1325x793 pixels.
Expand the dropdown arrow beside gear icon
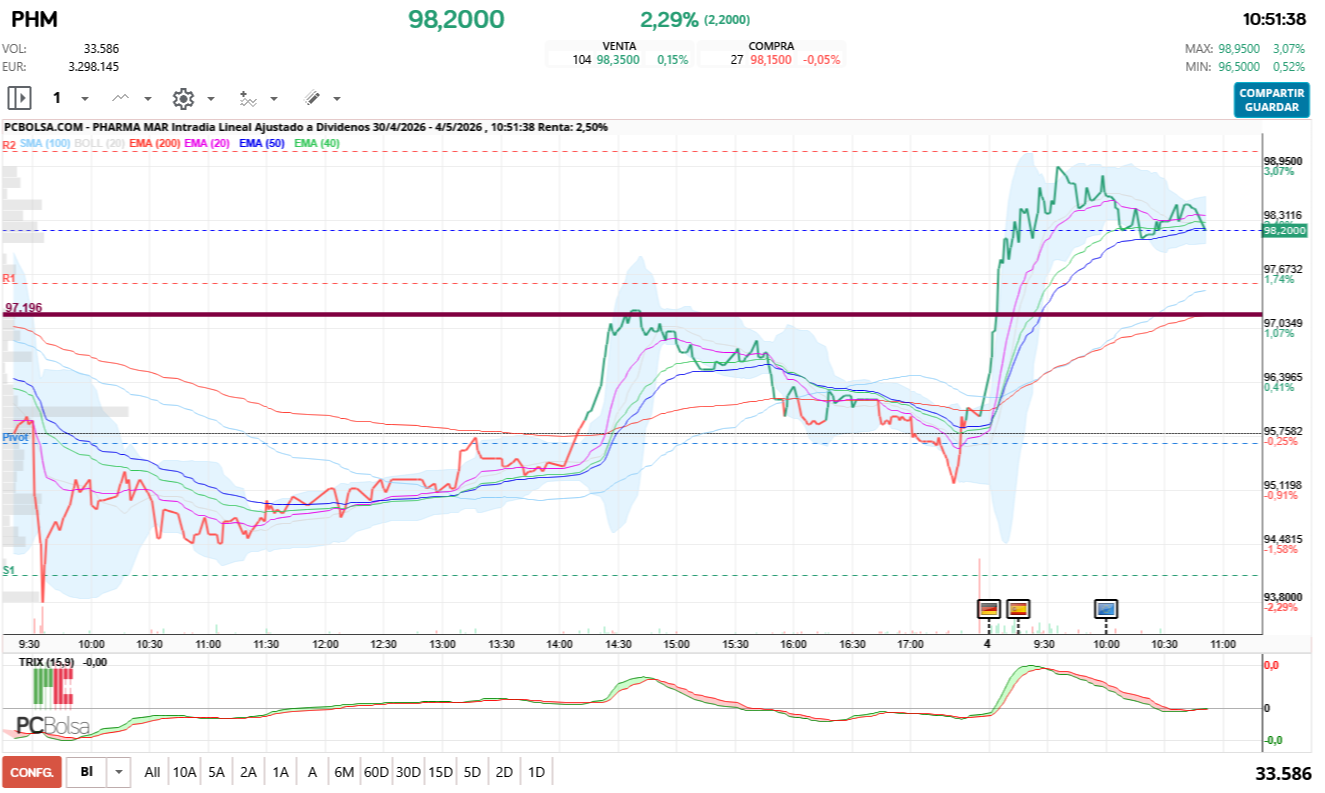coord(211,99)
